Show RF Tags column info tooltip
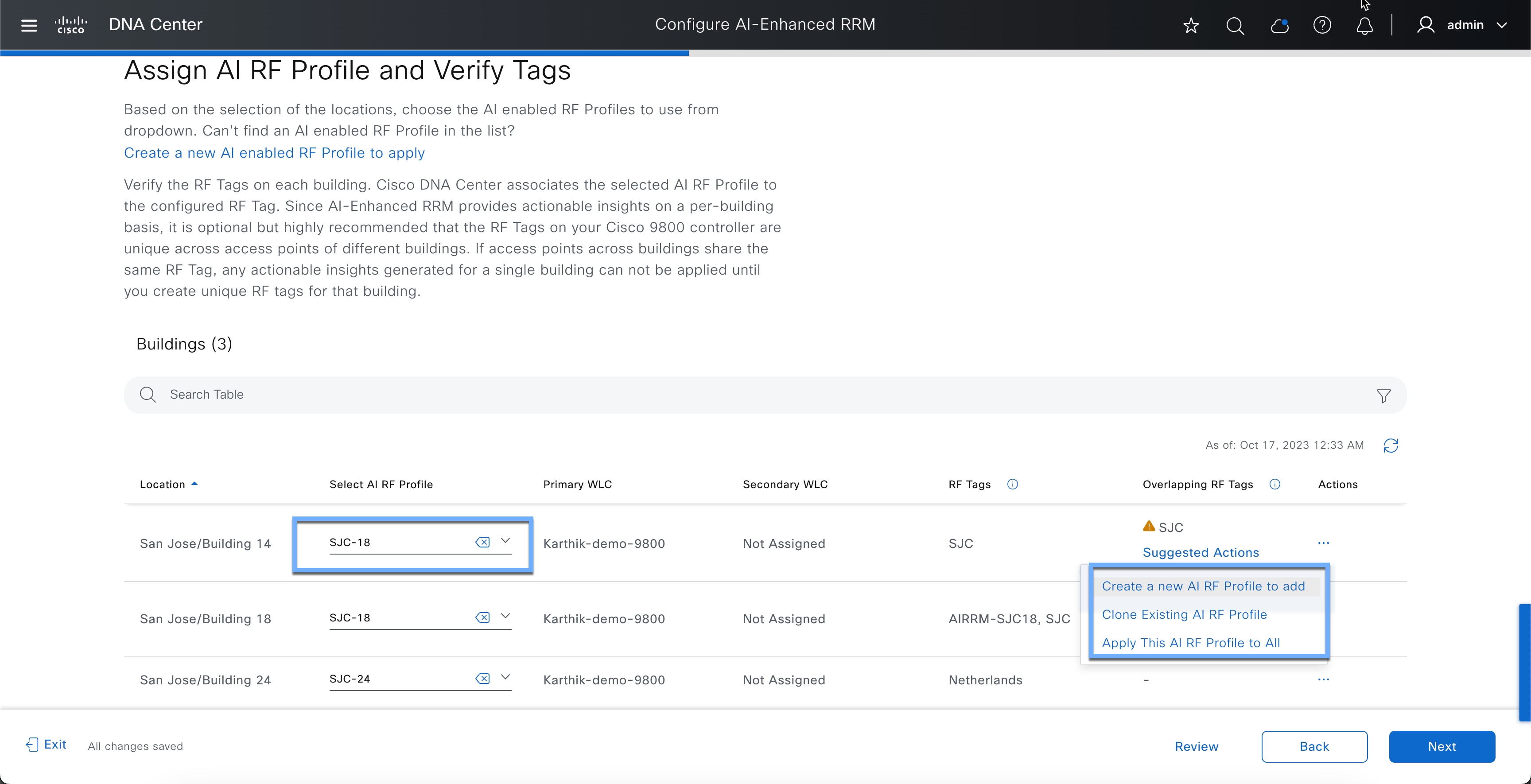1531x784 pixels. pos(1013,485)
